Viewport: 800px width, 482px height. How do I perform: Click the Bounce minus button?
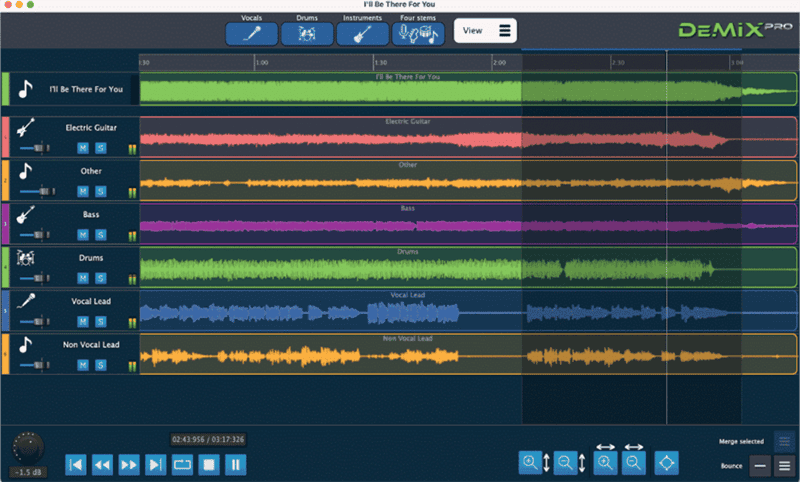click(760, 466)
